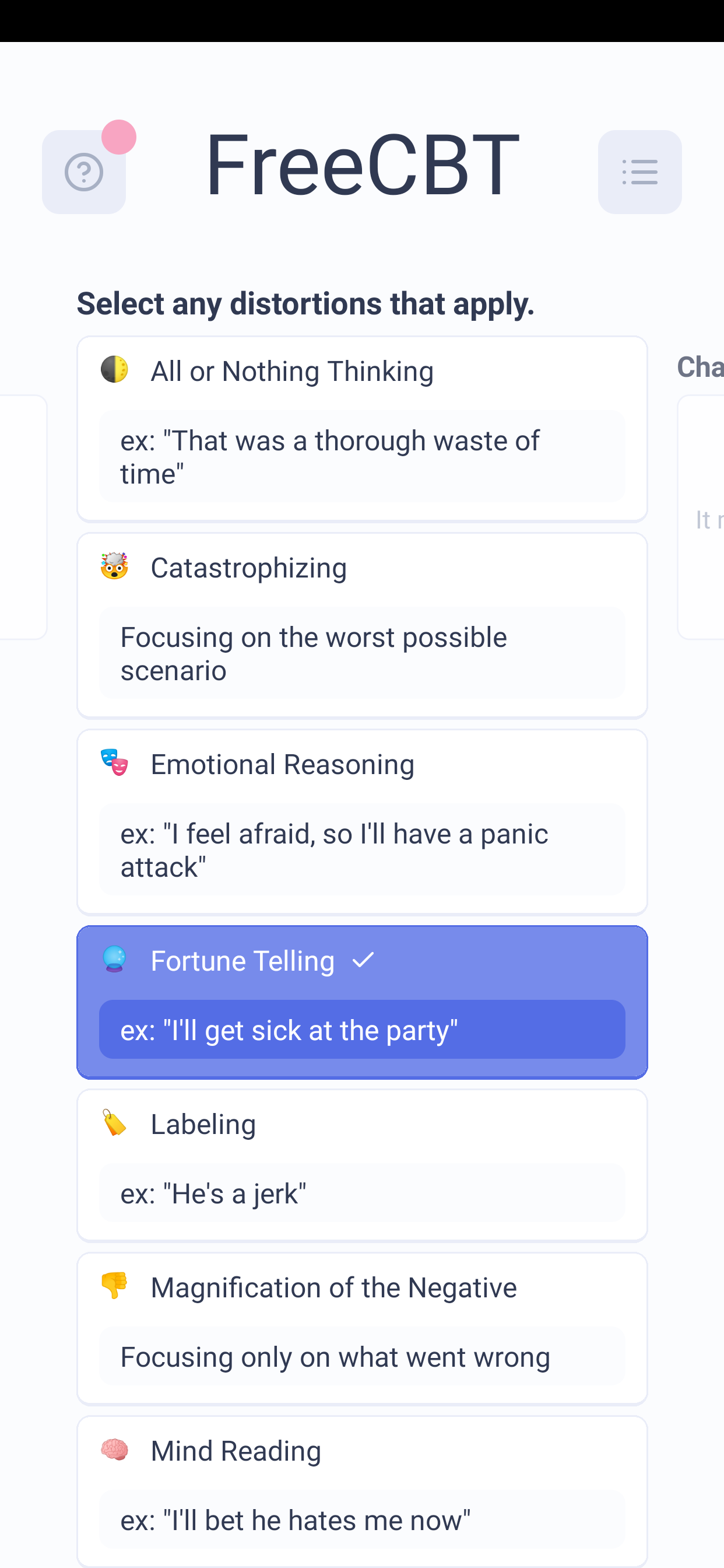Click the yellow tag Labeling icon

[114, 1122]
